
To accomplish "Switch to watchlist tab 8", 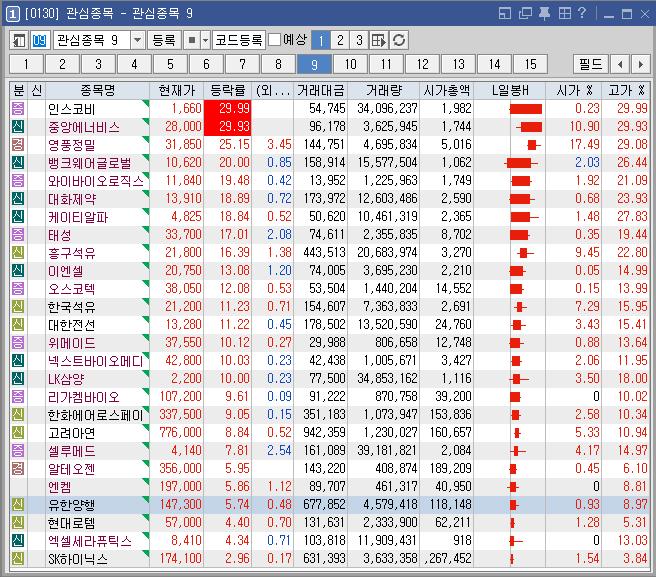I will (x=279, y=64).
